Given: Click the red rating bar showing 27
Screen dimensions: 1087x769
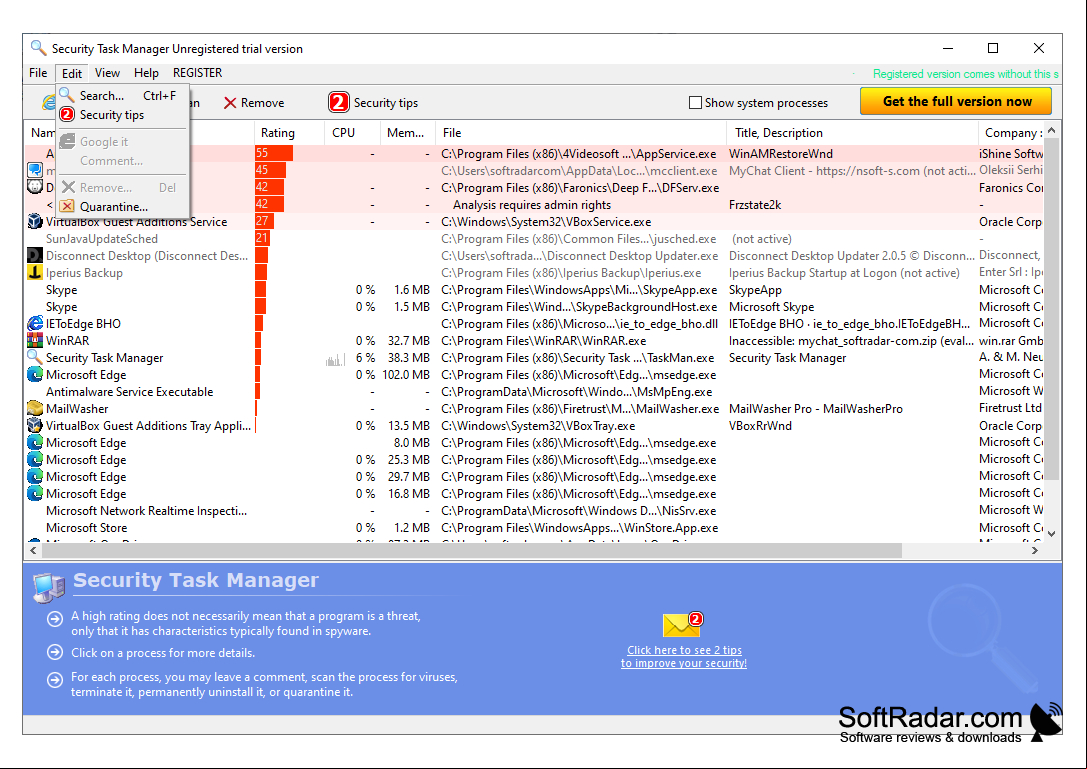Looking at the screenshot, I should click(264, 221).
